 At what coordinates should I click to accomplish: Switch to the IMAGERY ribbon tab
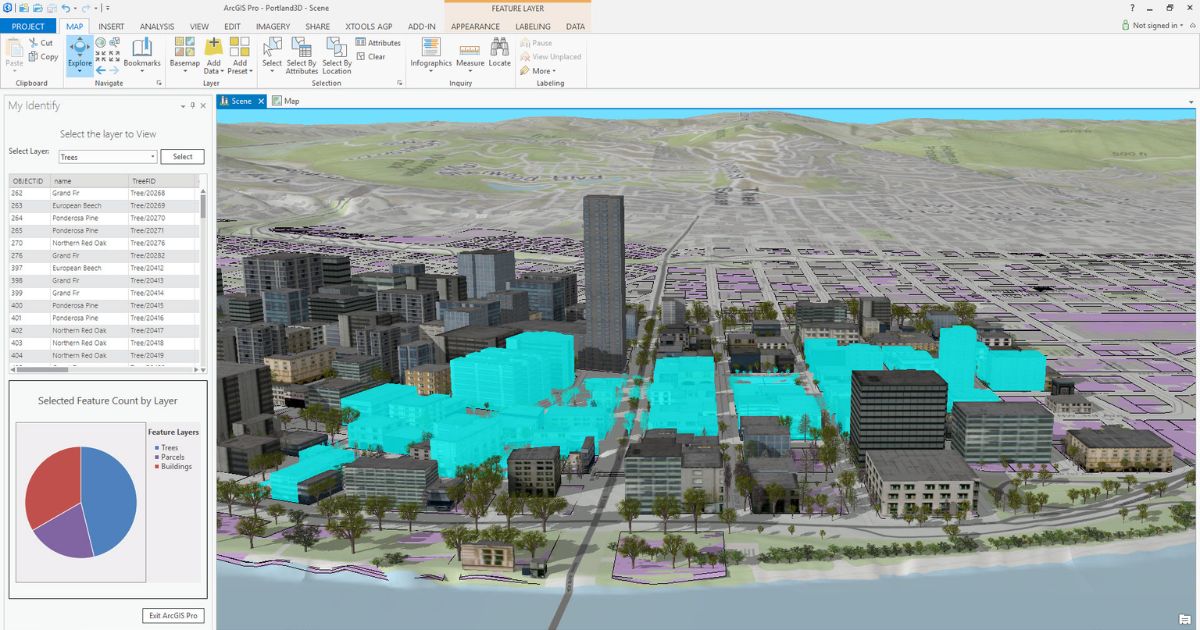click(273, 26)
